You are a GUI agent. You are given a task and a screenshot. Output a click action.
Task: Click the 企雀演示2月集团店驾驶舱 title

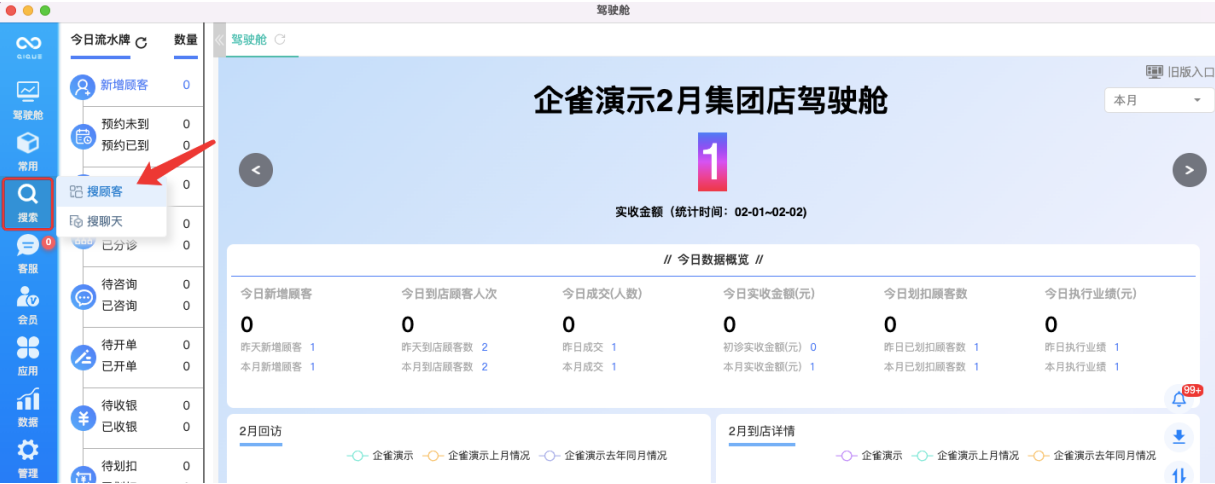pyautogui.click(x=712, y=101)
